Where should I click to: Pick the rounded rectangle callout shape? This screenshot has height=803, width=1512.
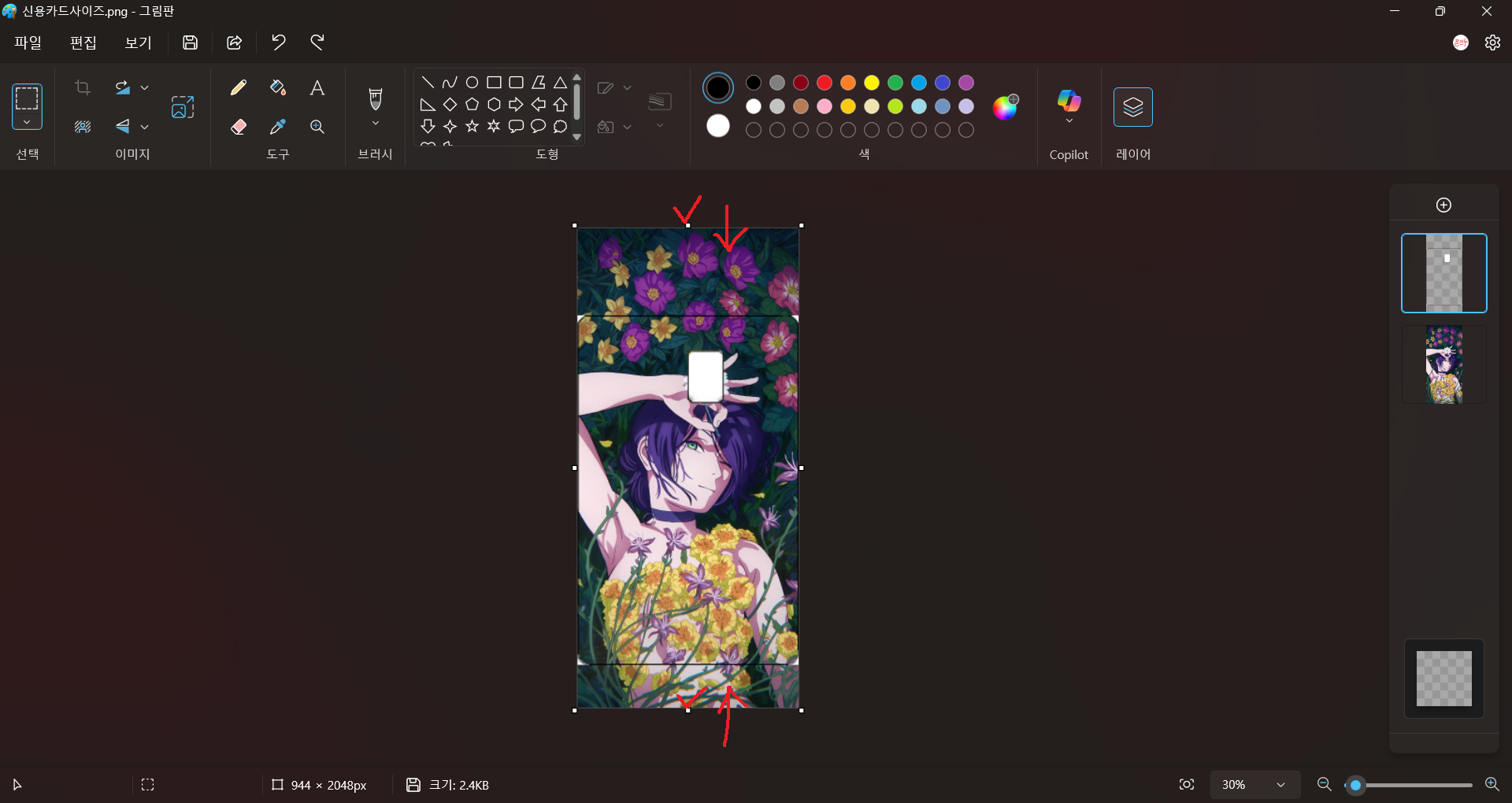pyautogui.click(x=516, y=126)
